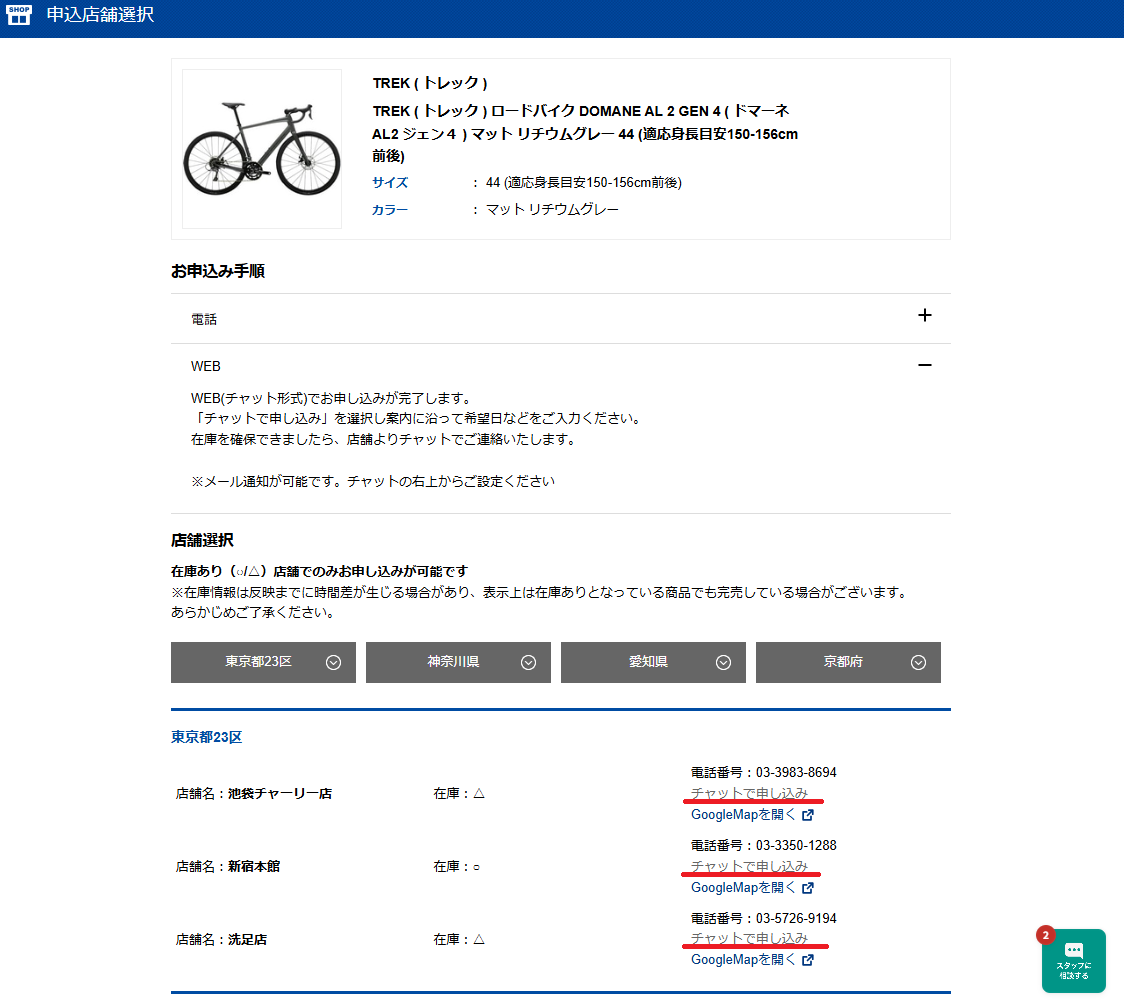Open the 神奈川県 region dropdown
The width and height of the screenshot is (1124, 1002).
[458, 662]
